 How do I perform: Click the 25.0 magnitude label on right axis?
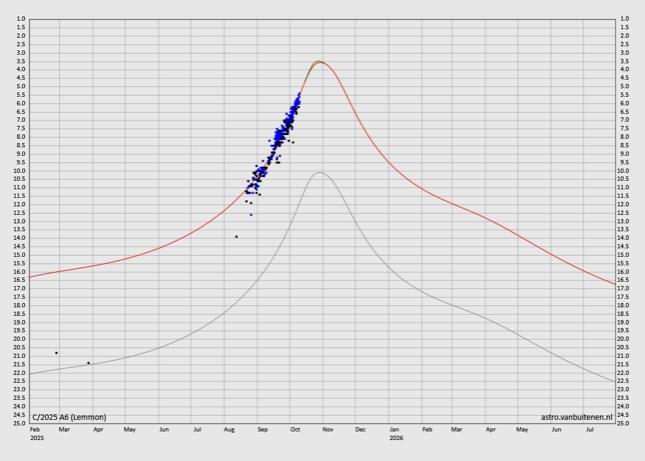pyautogui.click(x=624, y=424)
